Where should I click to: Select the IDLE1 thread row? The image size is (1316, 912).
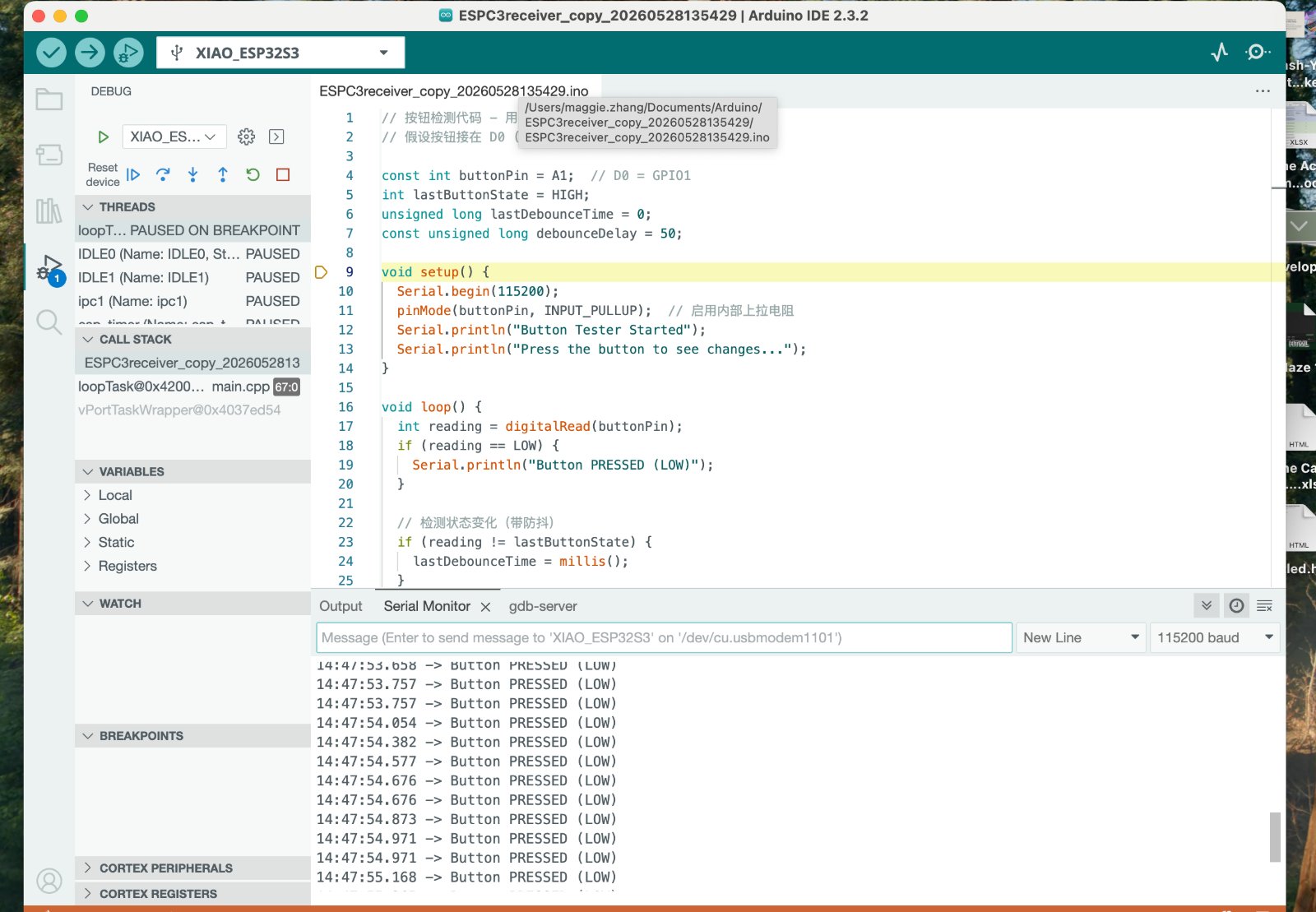tap(193, 278)
